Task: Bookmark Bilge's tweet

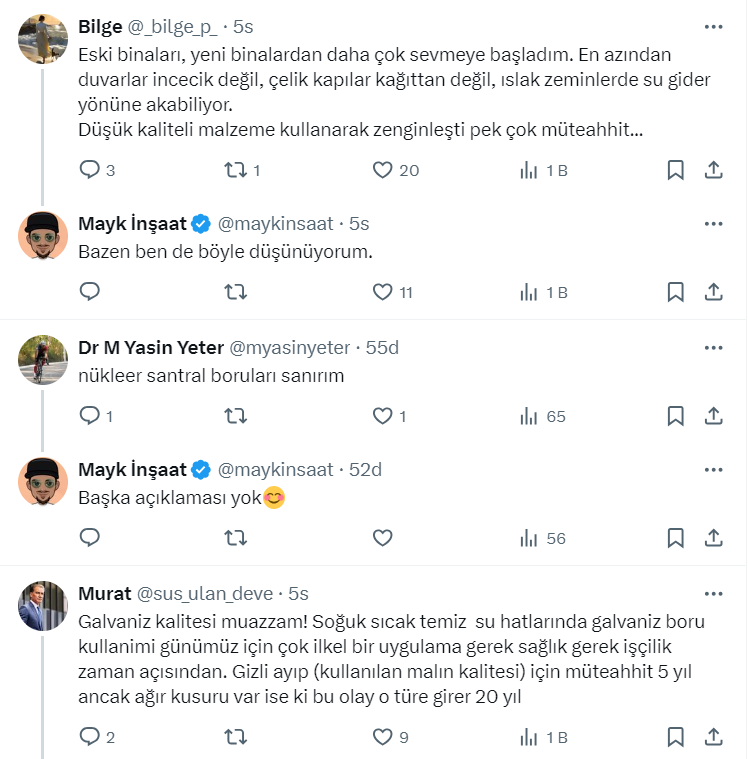Action: tap(676, 170)
